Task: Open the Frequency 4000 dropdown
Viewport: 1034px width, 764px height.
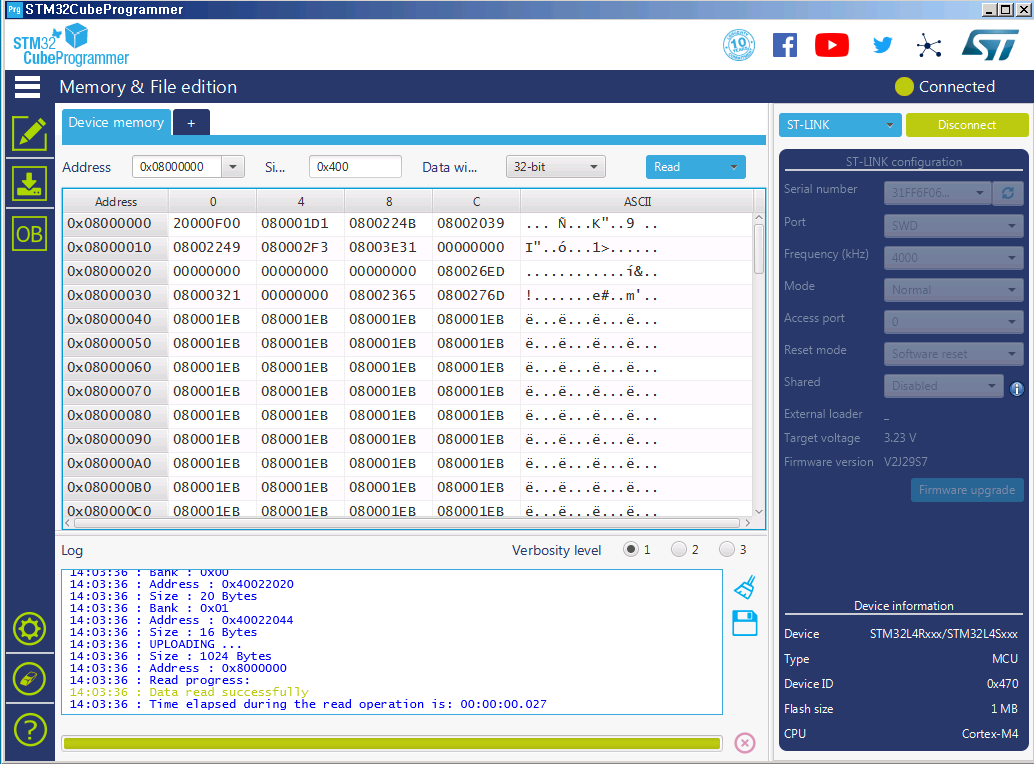Action: 954,258
